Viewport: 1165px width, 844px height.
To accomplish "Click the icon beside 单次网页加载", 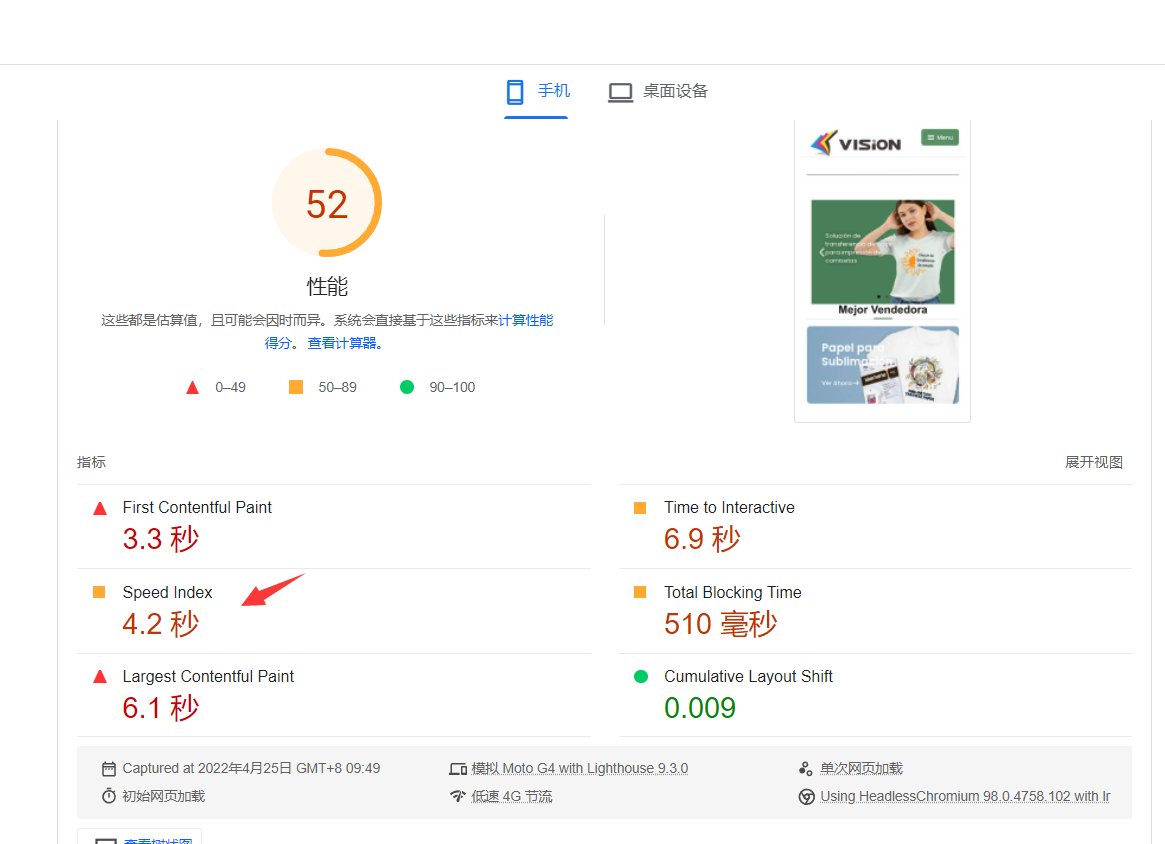I will (806, 768).
